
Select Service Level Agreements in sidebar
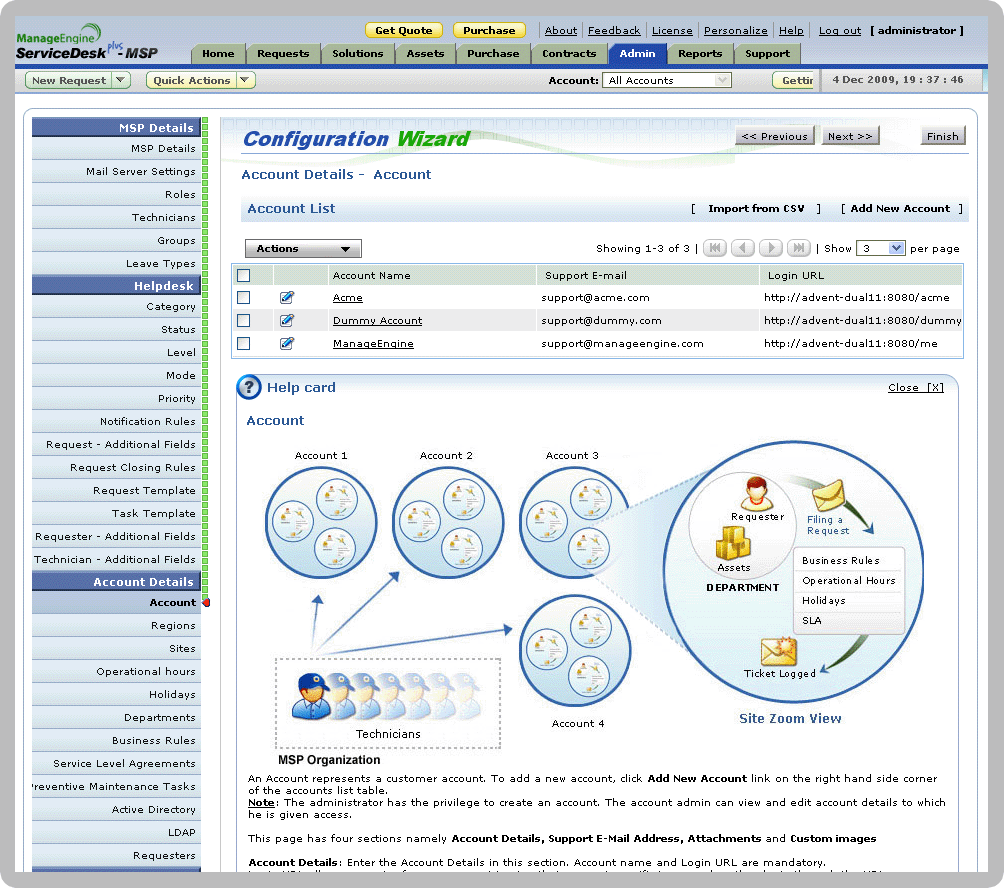click(x=117, y=764)
